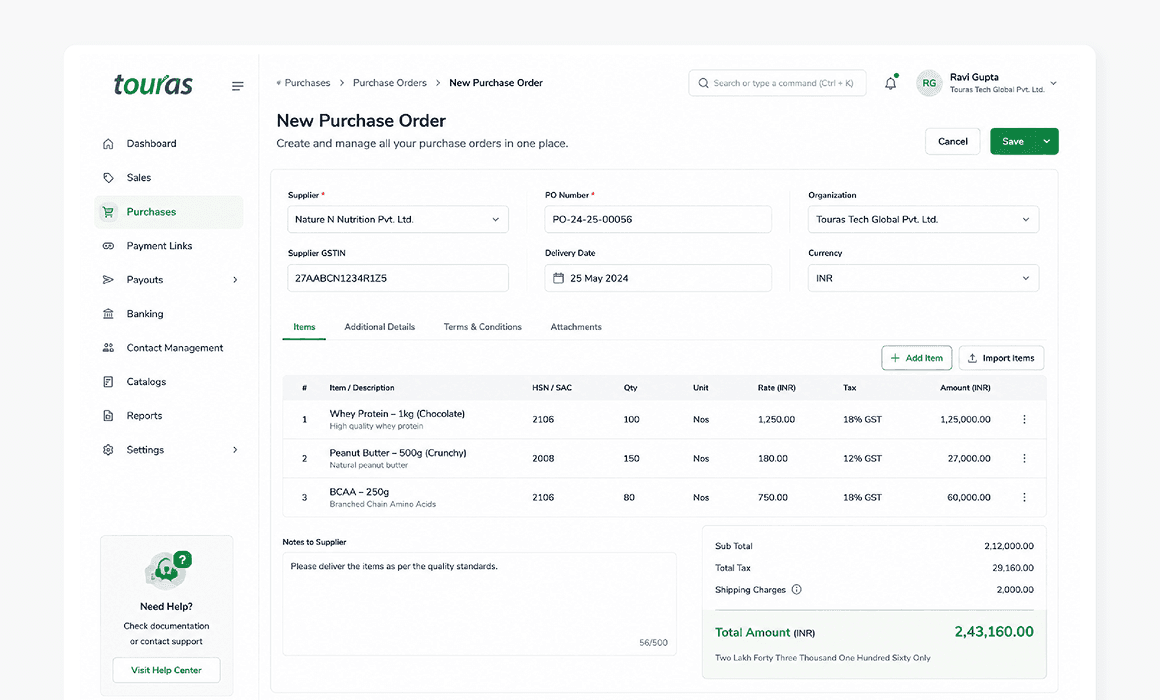Click the Dashboard home icon

click(x=108, y=144)
